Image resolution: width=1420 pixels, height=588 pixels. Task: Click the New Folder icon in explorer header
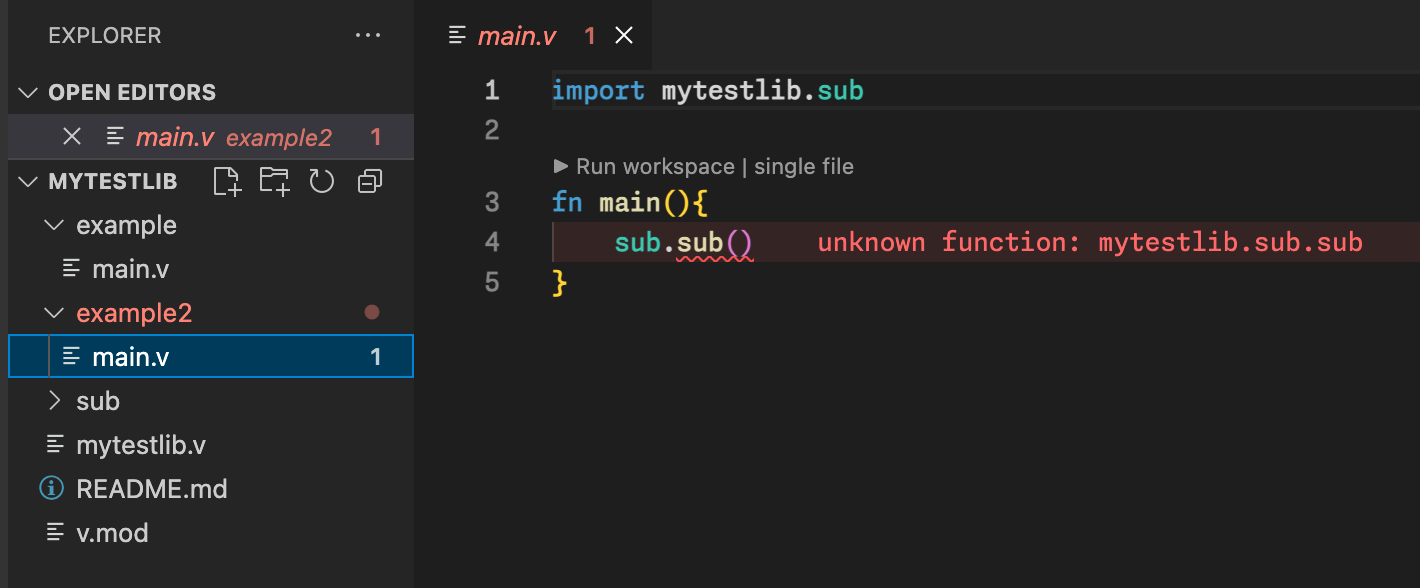[x=274, y=181]
